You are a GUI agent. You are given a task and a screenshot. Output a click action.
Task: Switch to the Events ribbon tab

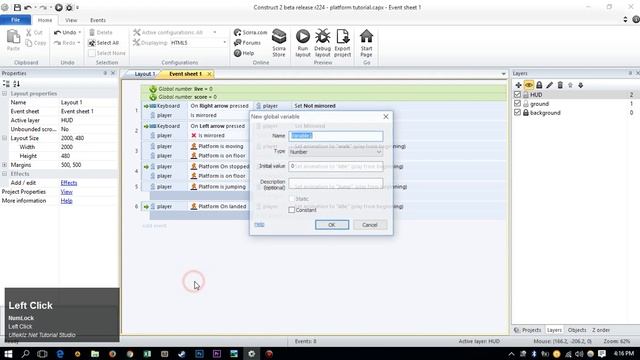coord(98,20)
